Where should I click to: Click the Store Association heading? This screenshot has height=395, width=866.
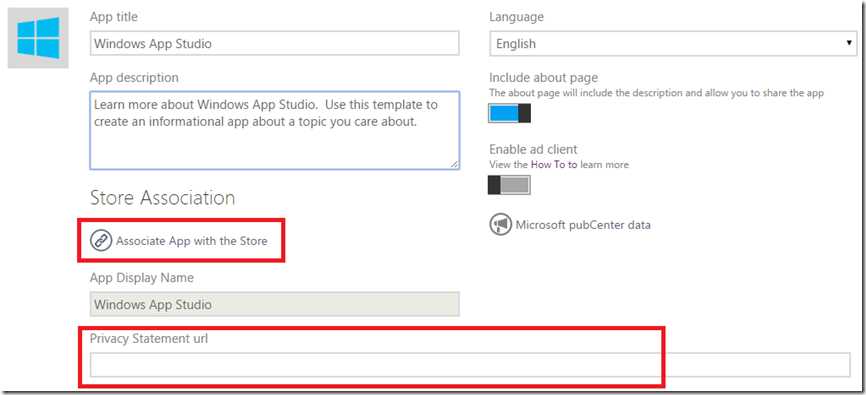click(x=162, y=198)
